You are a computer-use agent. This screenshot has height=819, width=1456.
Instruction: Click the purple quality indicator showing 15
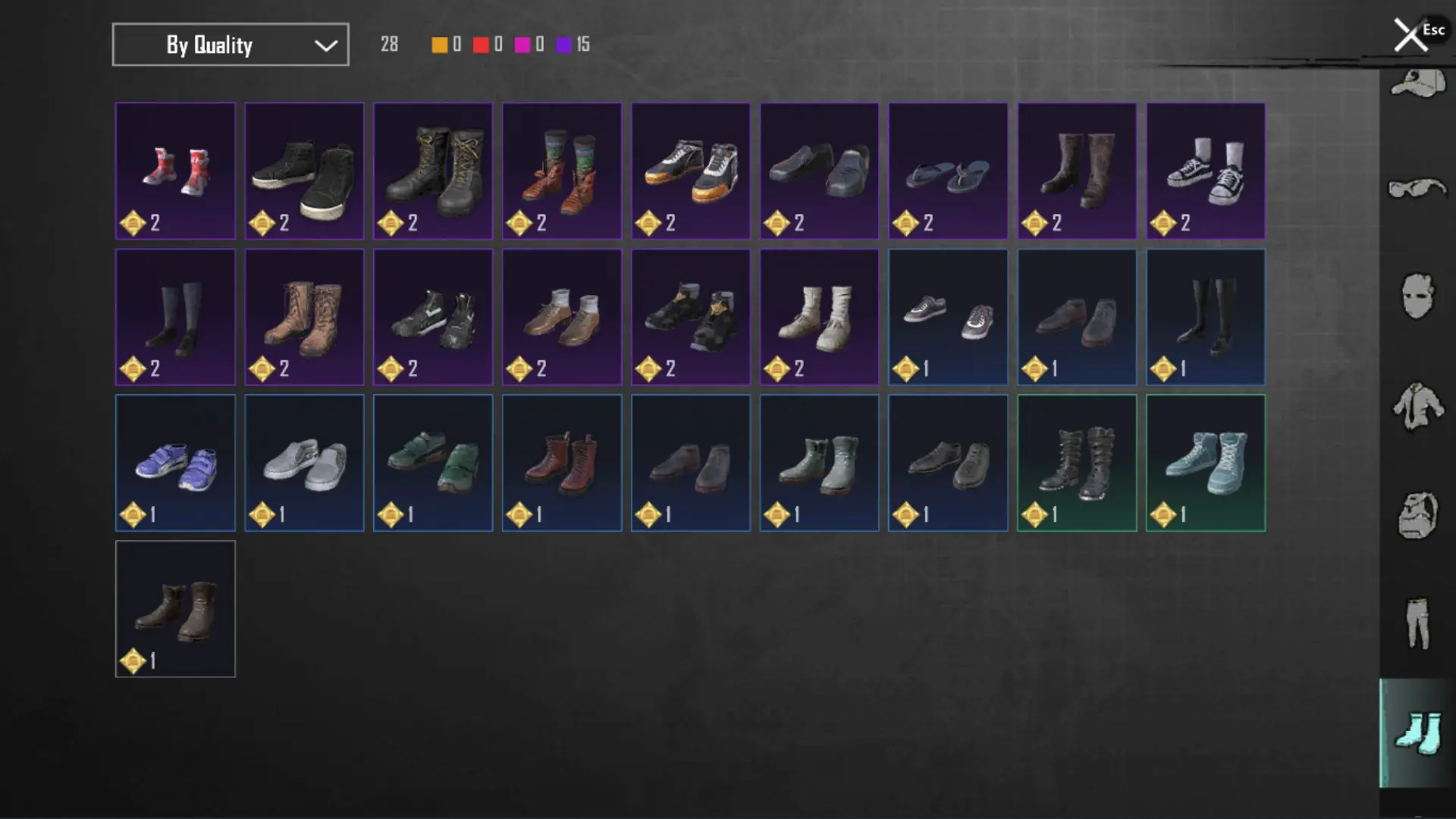click(573, 45)
